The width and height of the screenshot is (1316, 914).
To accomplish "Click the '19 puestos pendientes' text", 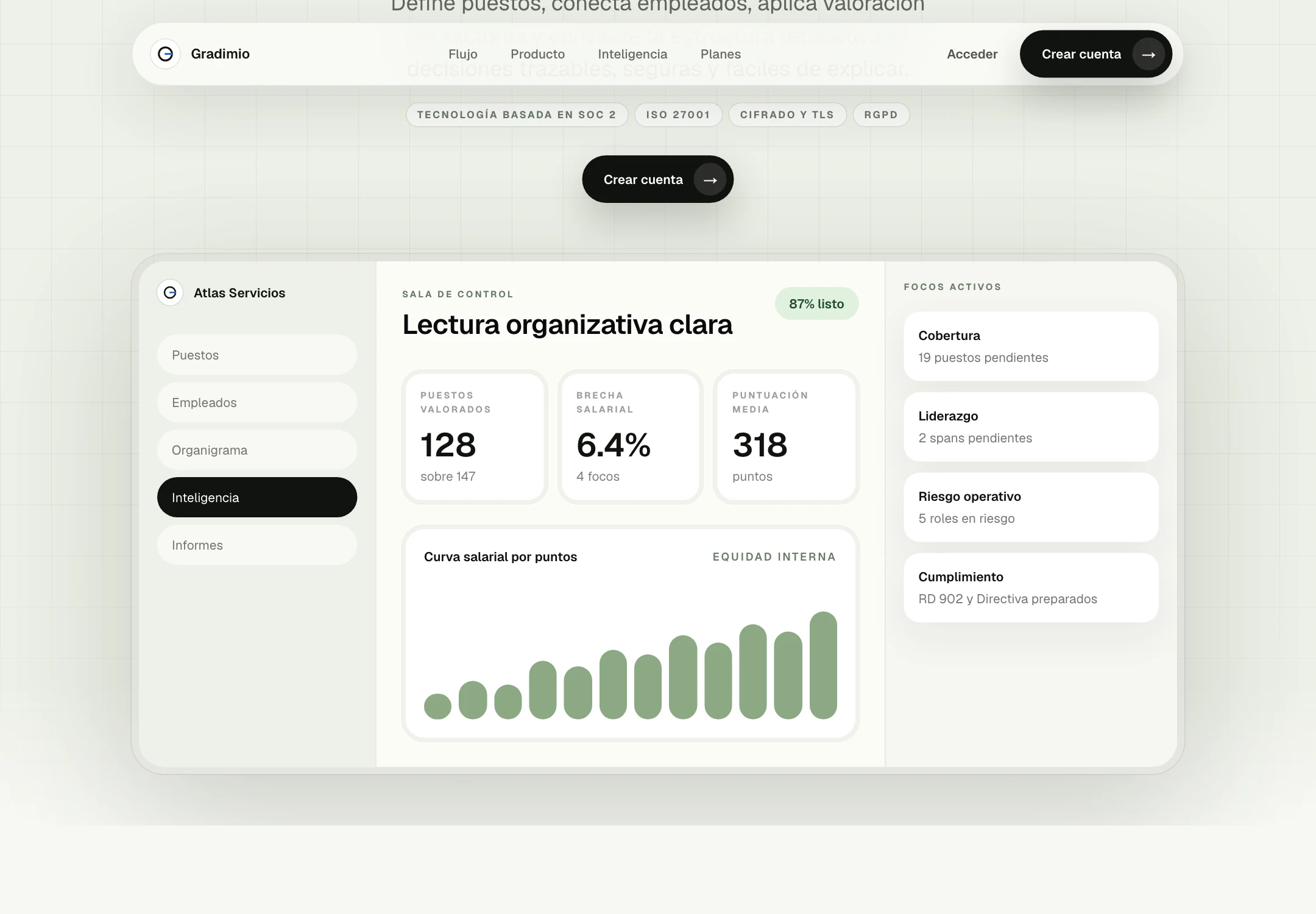I will [983, 358].
